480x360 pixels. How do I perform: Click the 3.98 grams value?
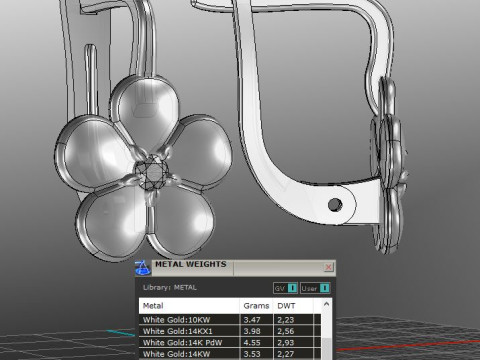pyautogui.click(x=252, y=331)
